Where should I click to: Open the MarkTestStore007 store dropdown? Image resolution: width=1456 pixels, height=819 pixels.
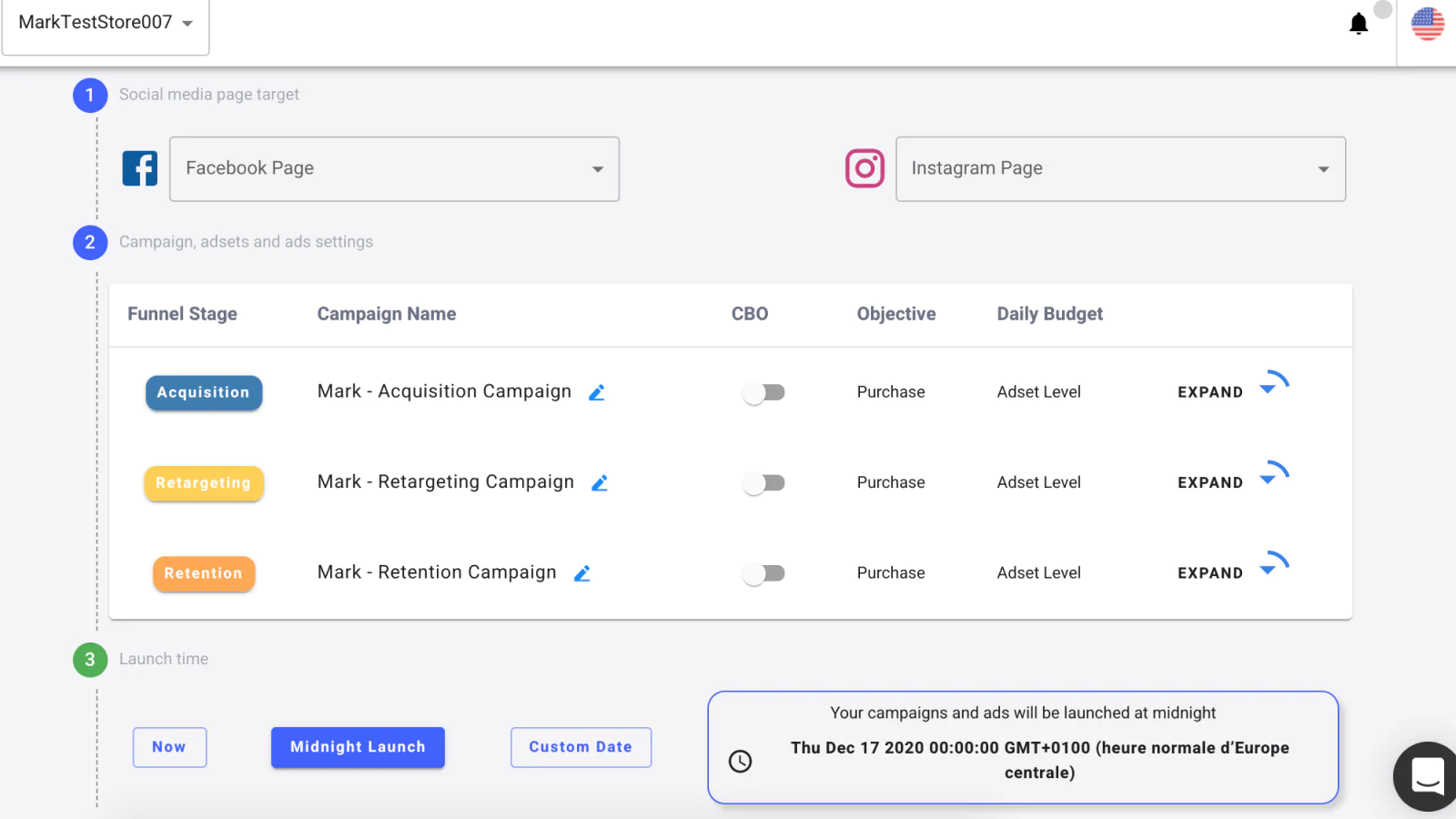[x=106, y=23]
